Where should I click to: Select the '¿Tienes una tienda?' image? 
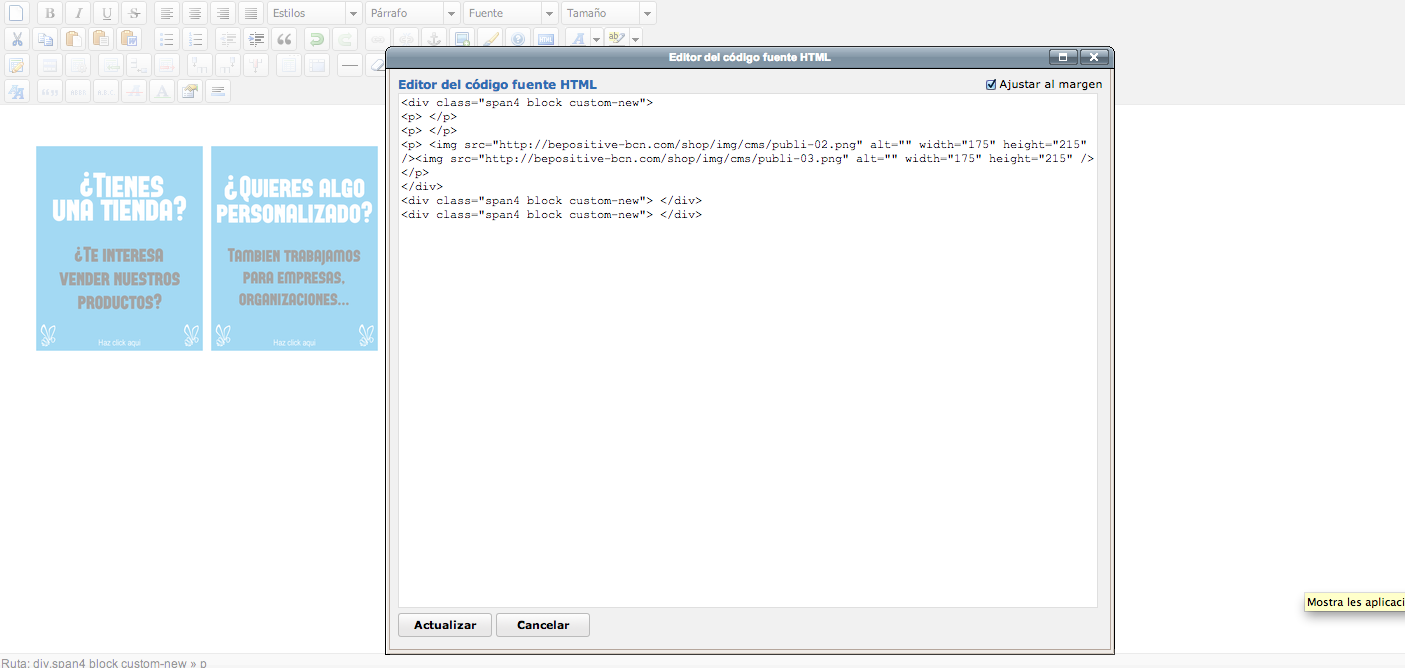pos(119,248)
